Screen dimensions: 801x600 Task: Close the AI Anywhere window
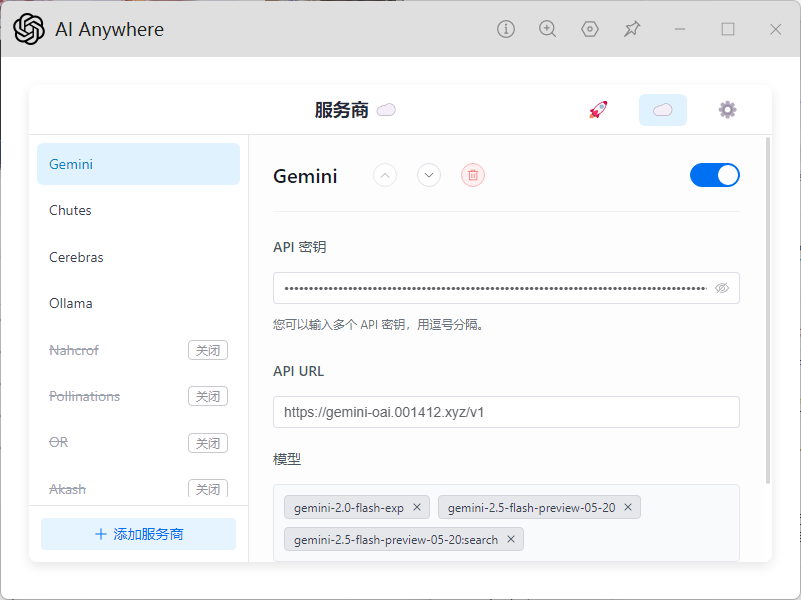775,29
